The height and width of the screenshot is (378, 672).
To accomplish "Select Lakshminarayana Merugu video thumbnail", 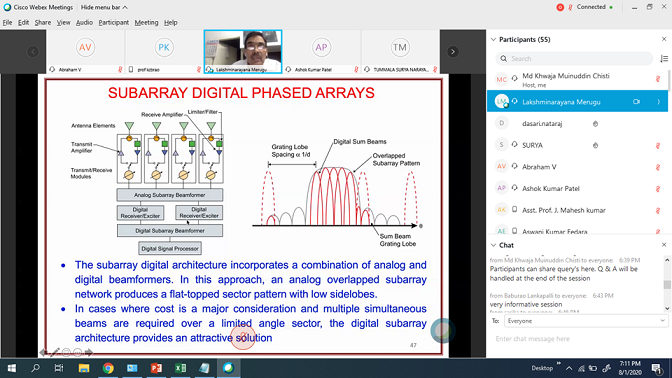I will click(243, 51).
